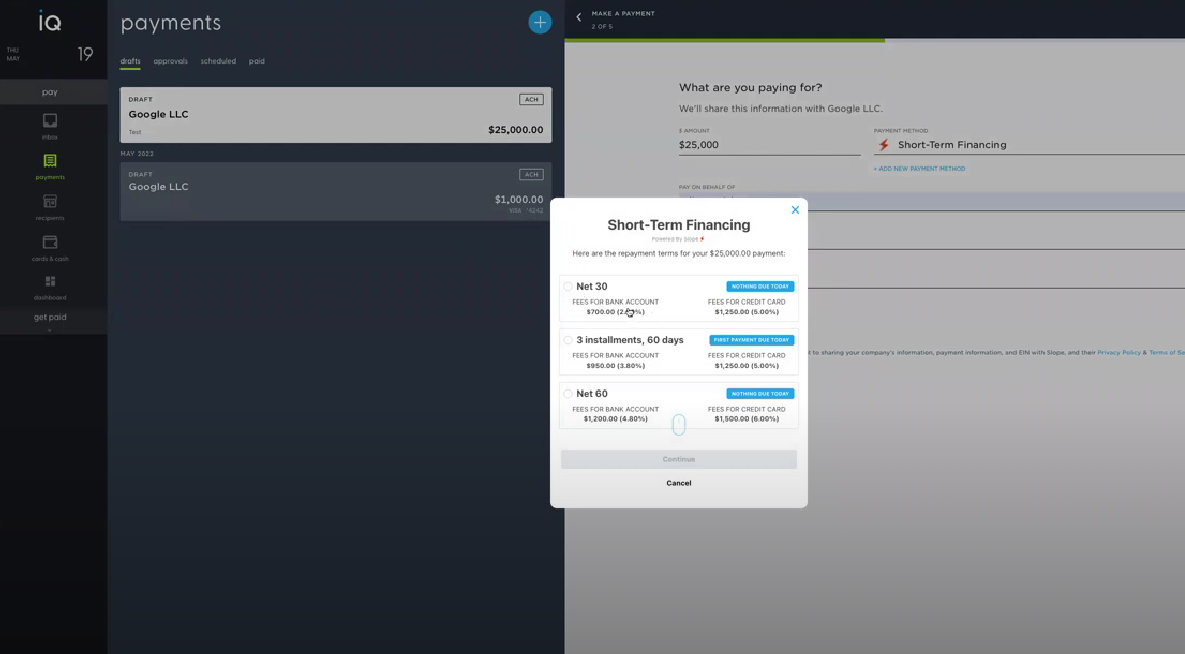Switch to the drafts tab
The height and width of the screenshot is (654, 1185).
130,61
